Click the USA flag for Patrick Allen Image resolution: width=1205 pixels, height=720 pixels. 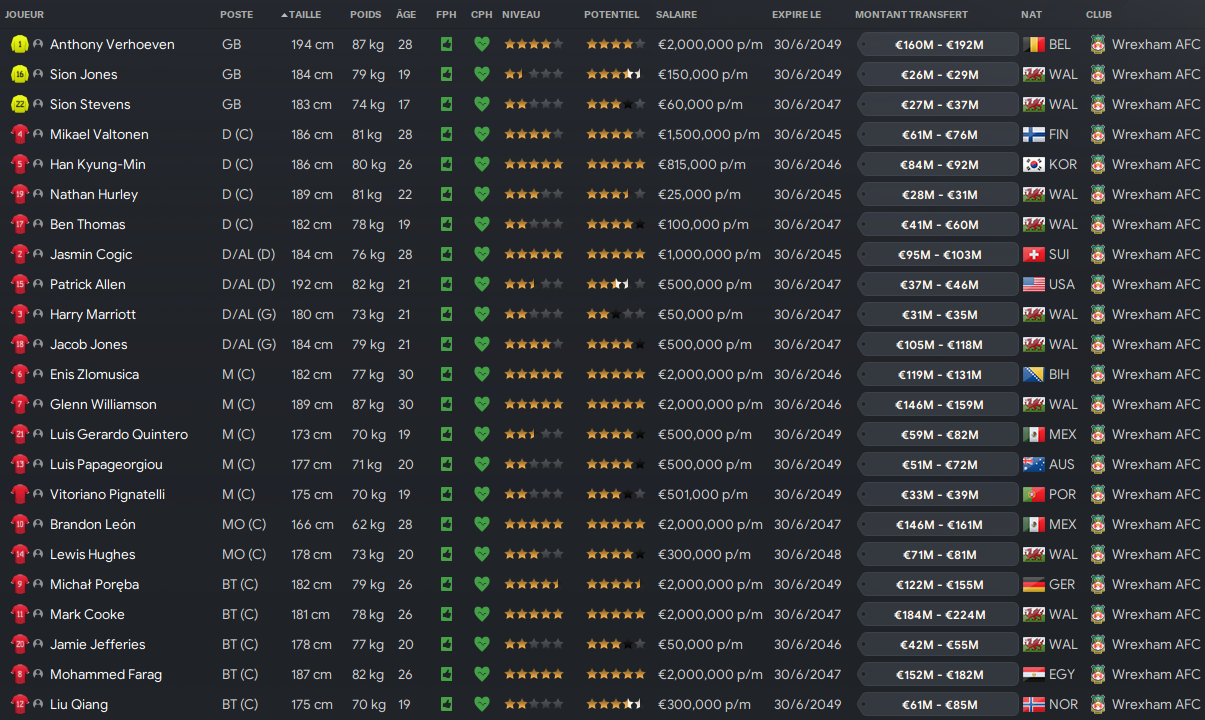coord(1034,284)
